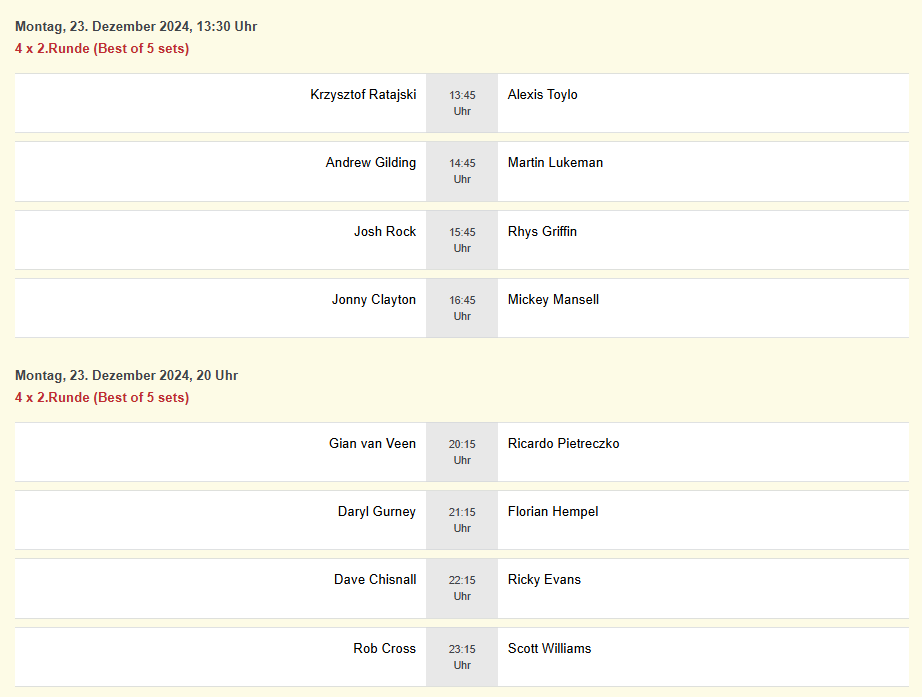This screenshot has width=922, height=697.
Task: Select Alexis Toylo in first match
Action: pyautogui.click(x=542, y=95)
